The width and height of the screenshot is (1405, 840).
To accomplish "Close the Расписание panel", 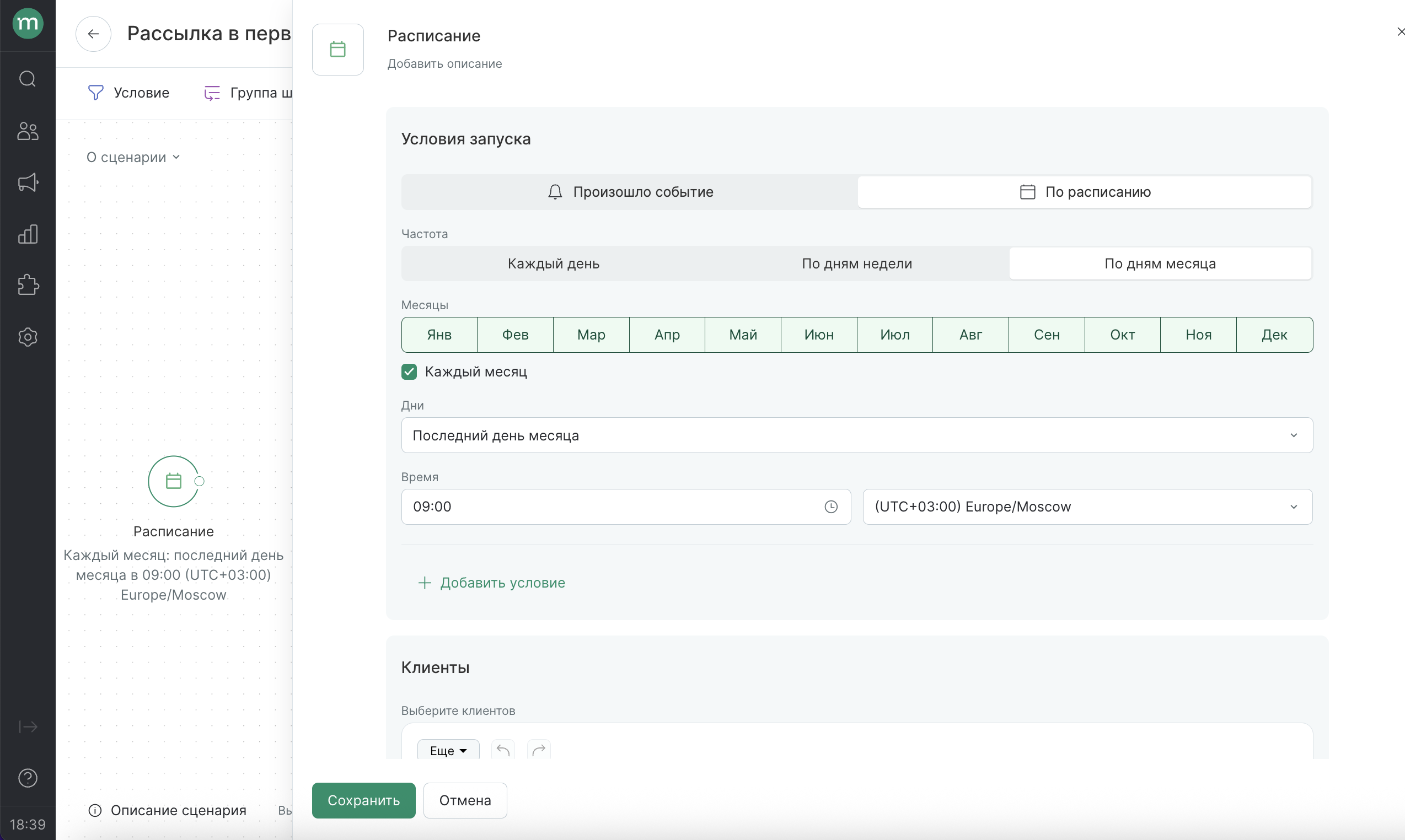I will pos(1400,32).
